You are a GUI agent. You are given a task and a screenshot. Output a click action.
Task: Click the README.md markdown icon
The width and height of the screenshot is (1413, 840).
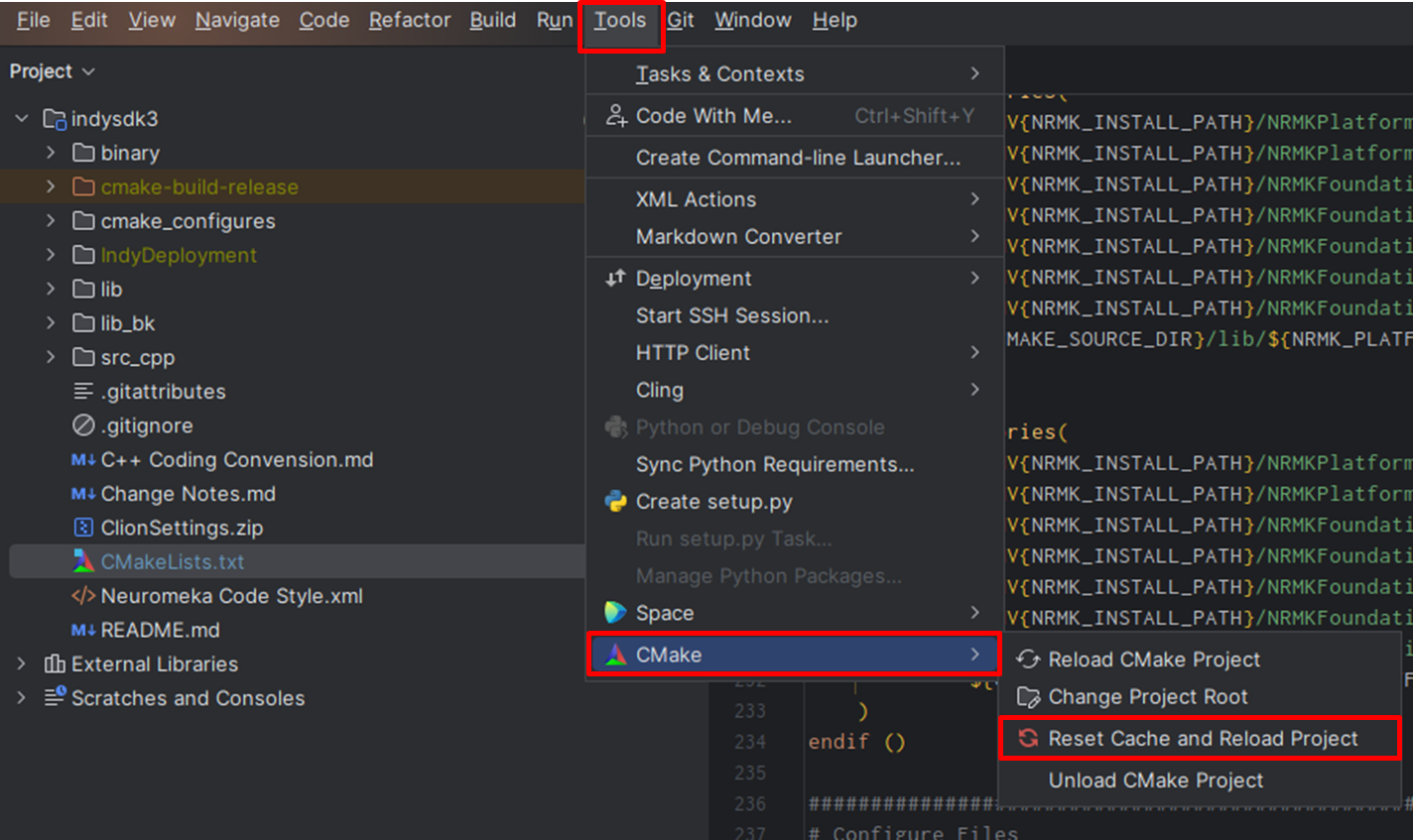pyautogui.click(x=83, y=630)
